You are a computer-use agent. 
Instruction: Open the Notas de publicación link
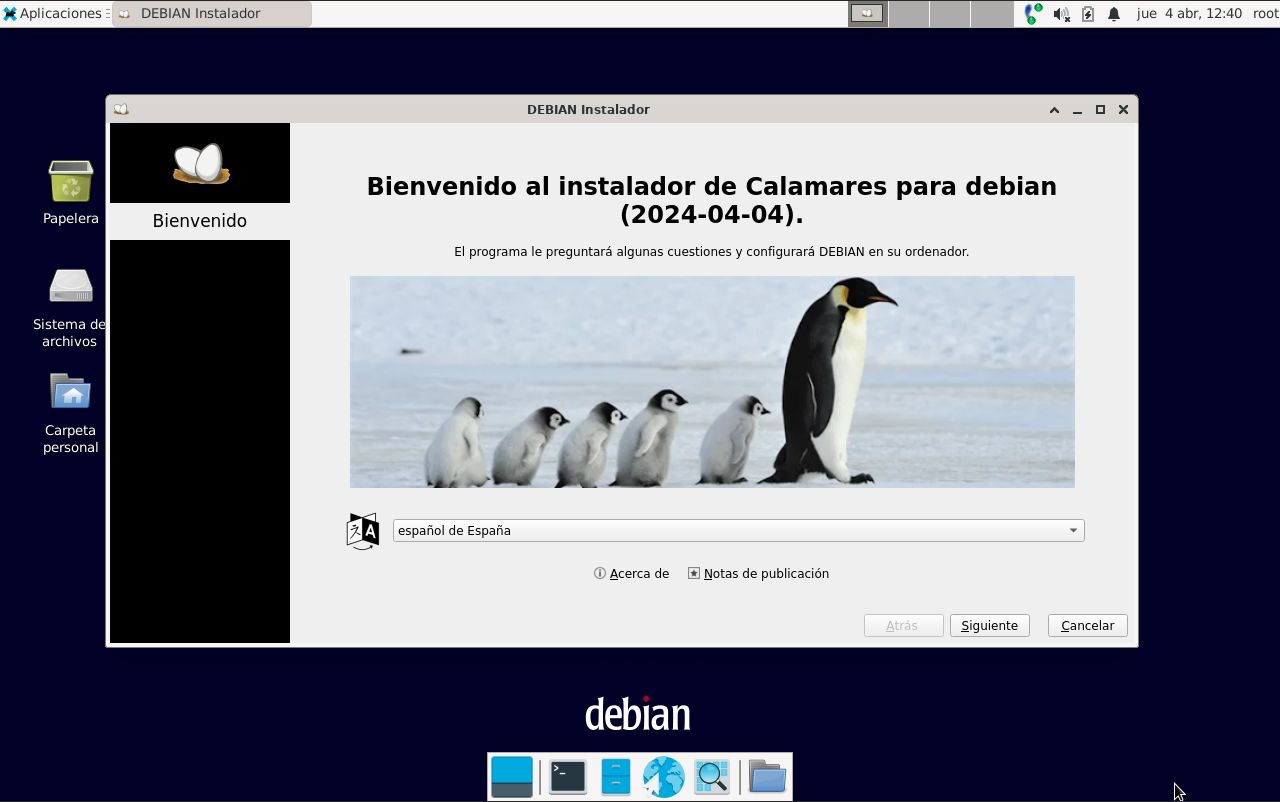click(x=758, y=574)
